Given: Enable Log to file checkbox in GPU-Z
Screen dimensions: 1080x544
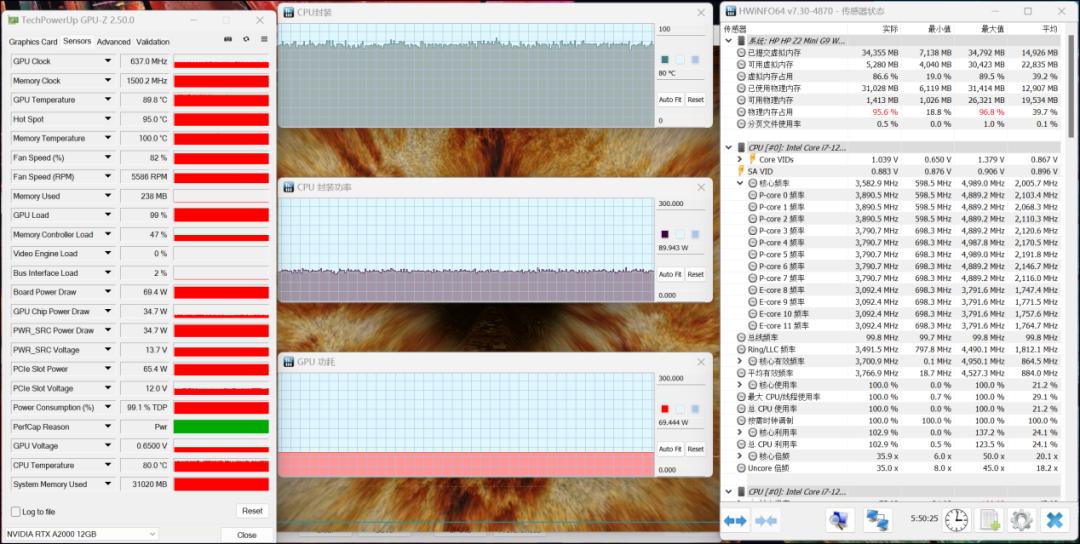Looking at the screenshot, I should click(x=15, y=512).
